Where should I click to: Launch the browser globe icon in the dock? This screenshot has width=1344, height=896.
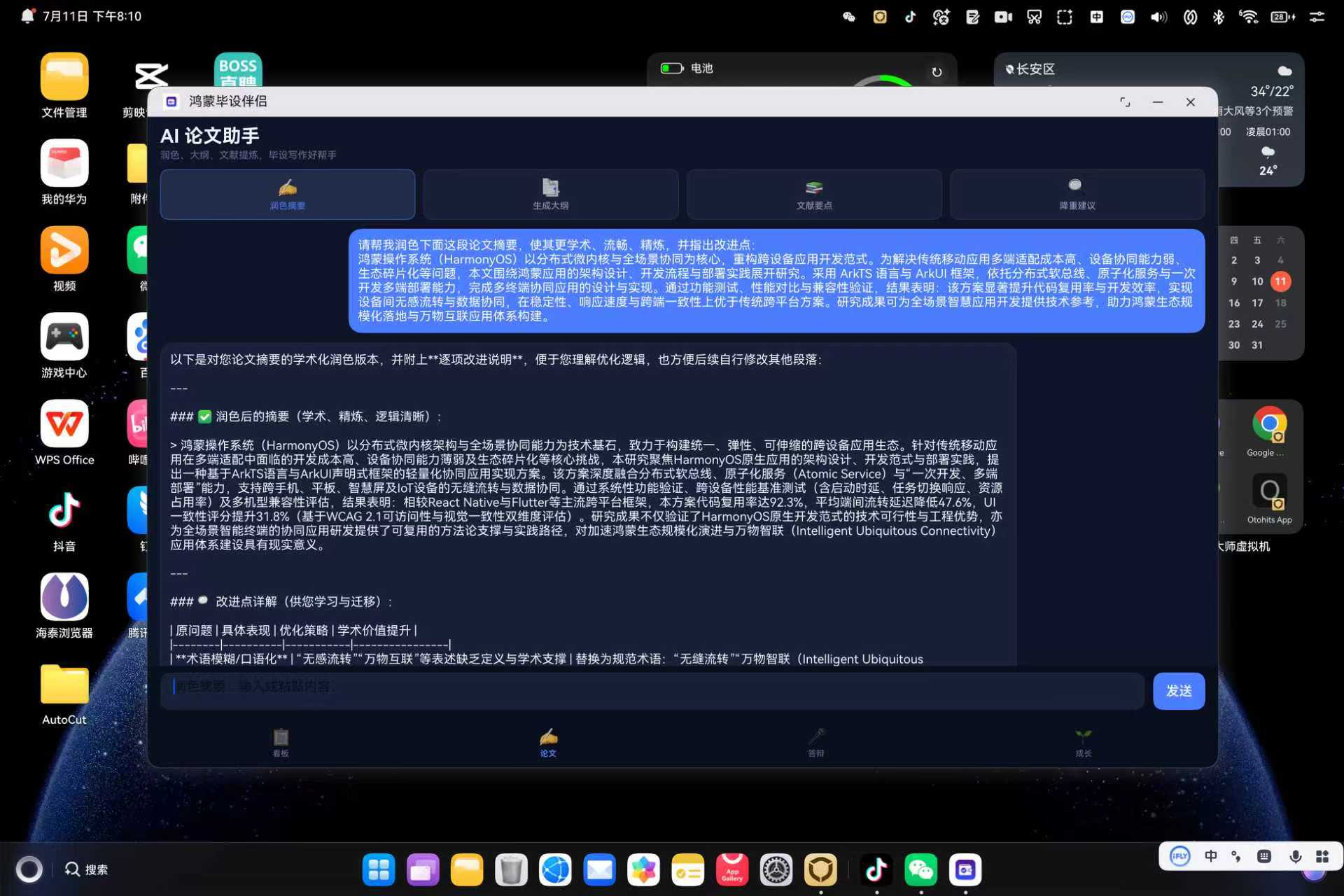coord(555,870)
